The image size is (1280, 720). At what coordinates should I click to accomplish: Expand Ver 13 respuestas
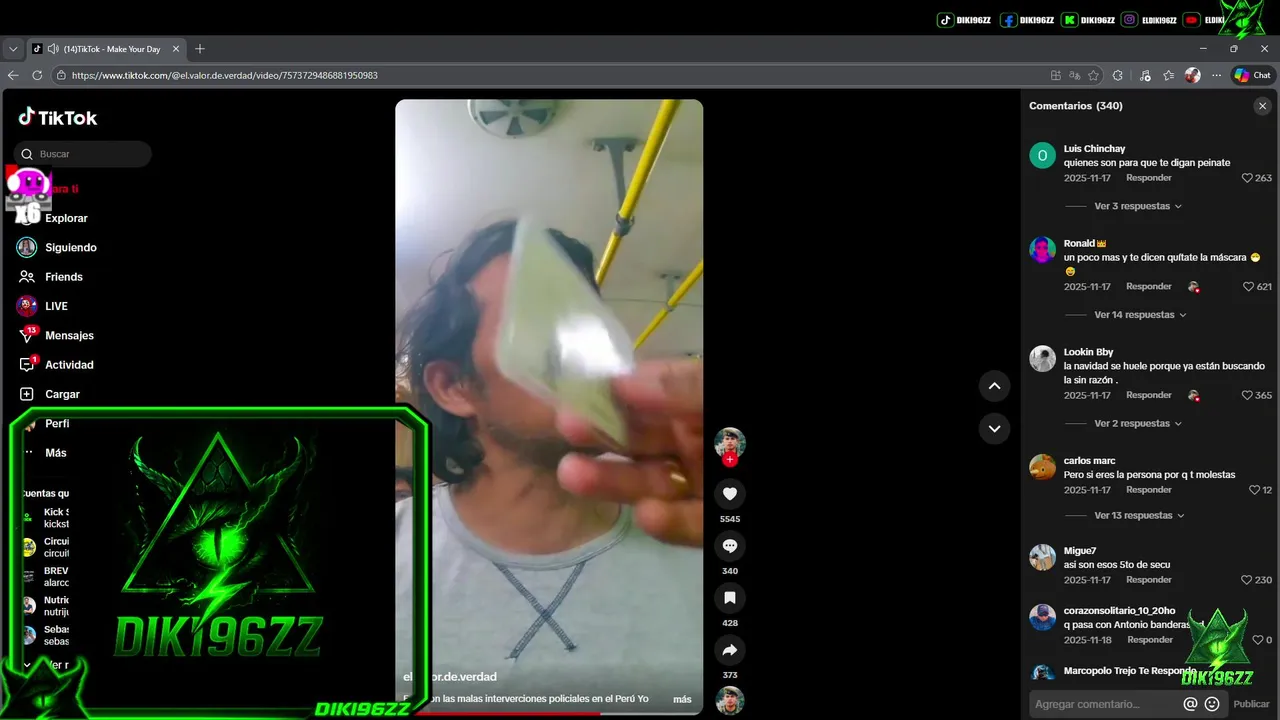click(x=1140, y=516)
